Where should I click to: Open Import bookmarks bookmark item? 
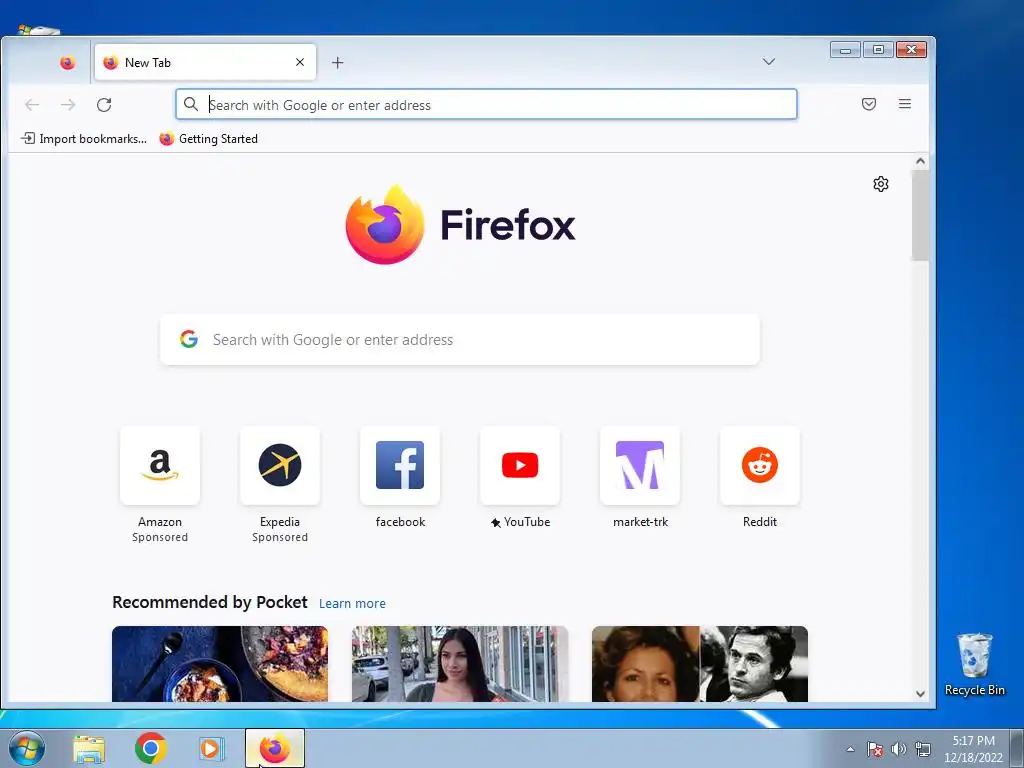(84, 138)
